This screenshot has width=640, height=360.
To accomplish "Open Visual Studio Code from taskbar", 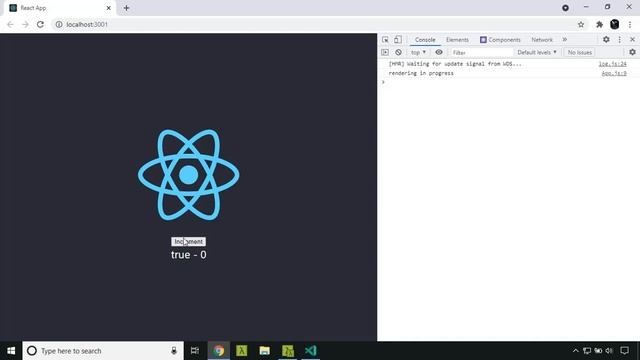I will click(x=311, y=351).
